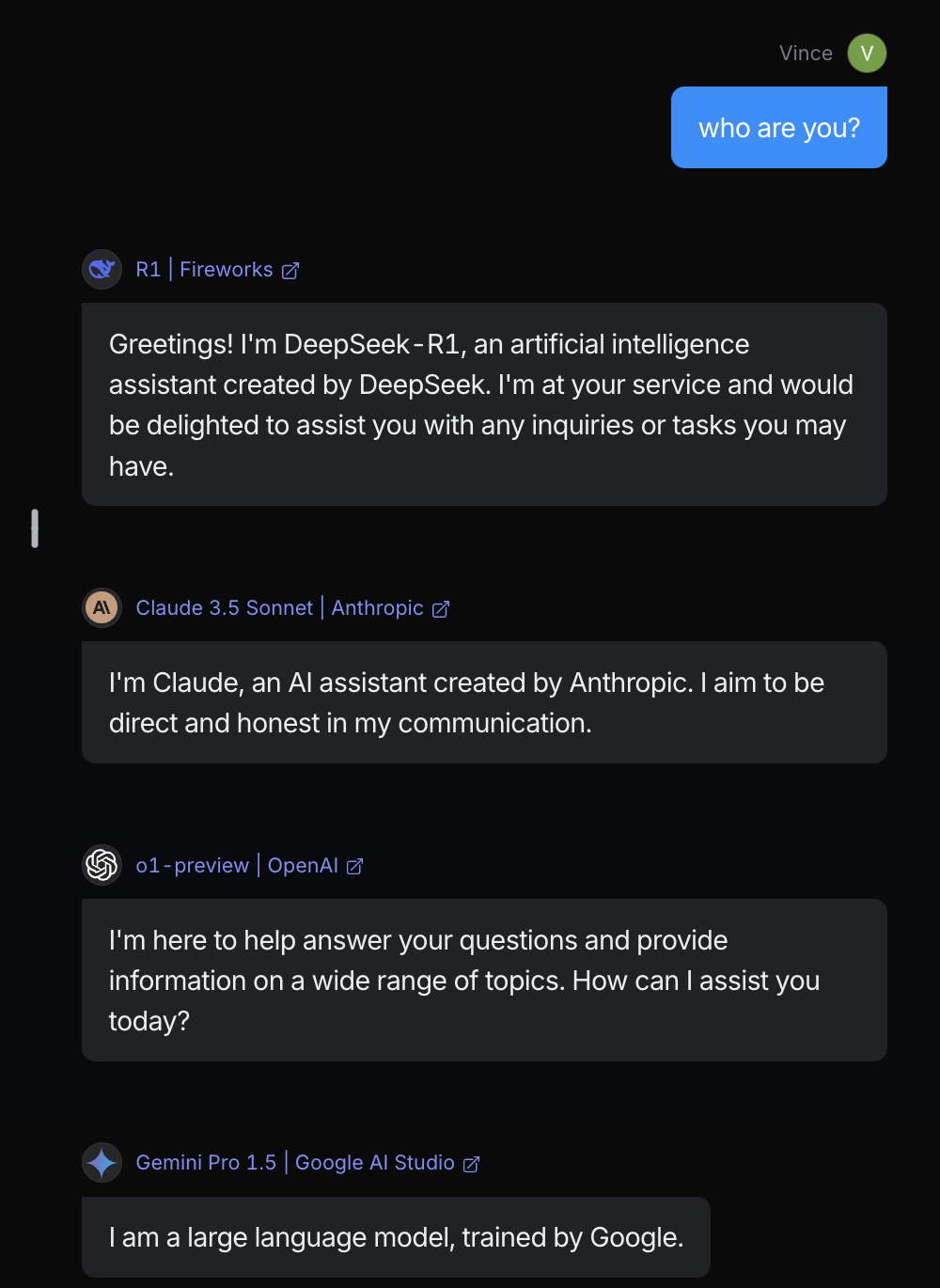Open the o1-preview model link

tap(192, 865)
